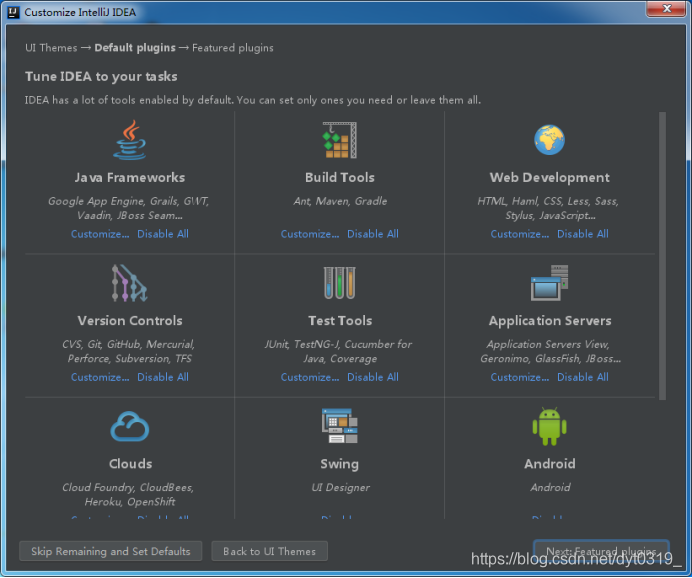Image resolution: width=692 pixels, height=578 pixels.
Task: Proceed with Next: Featured plugins button
Action: pos(601,552)
